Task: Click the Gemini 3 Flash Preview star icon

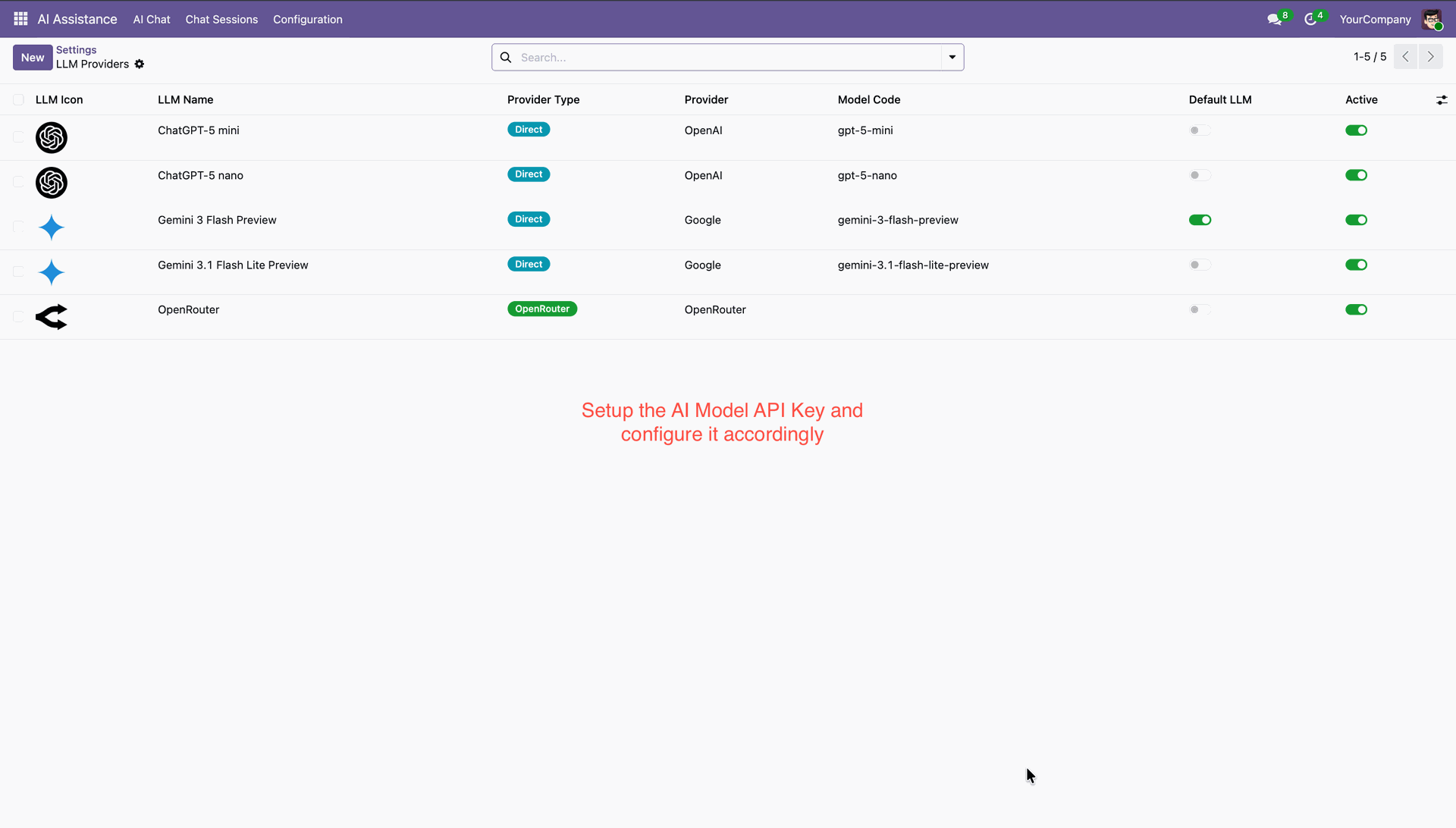Action: pos(52,227)
